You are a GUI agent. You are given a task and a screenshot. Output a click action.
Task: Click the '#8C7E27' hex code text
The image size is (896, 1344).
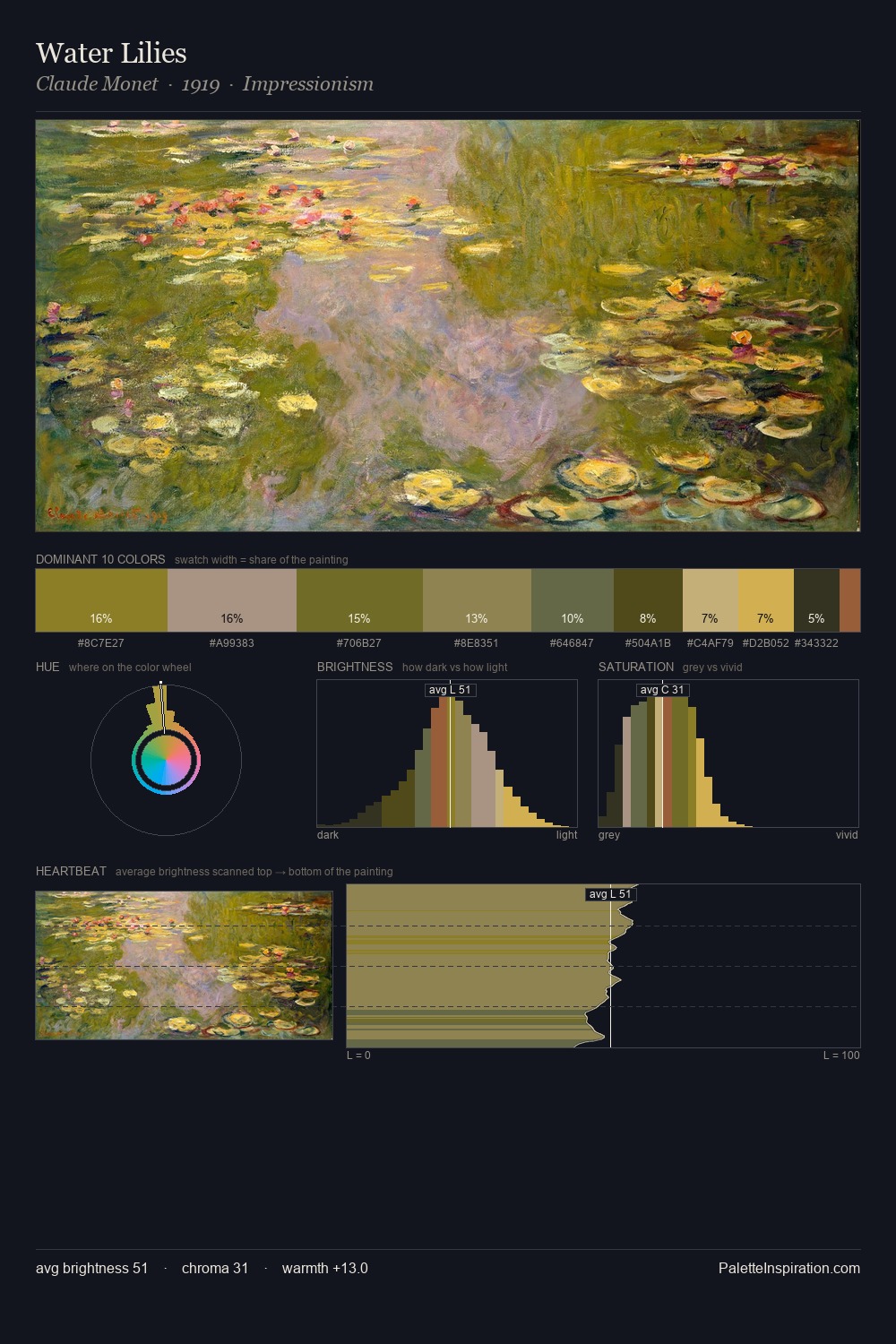click(101, 643)
